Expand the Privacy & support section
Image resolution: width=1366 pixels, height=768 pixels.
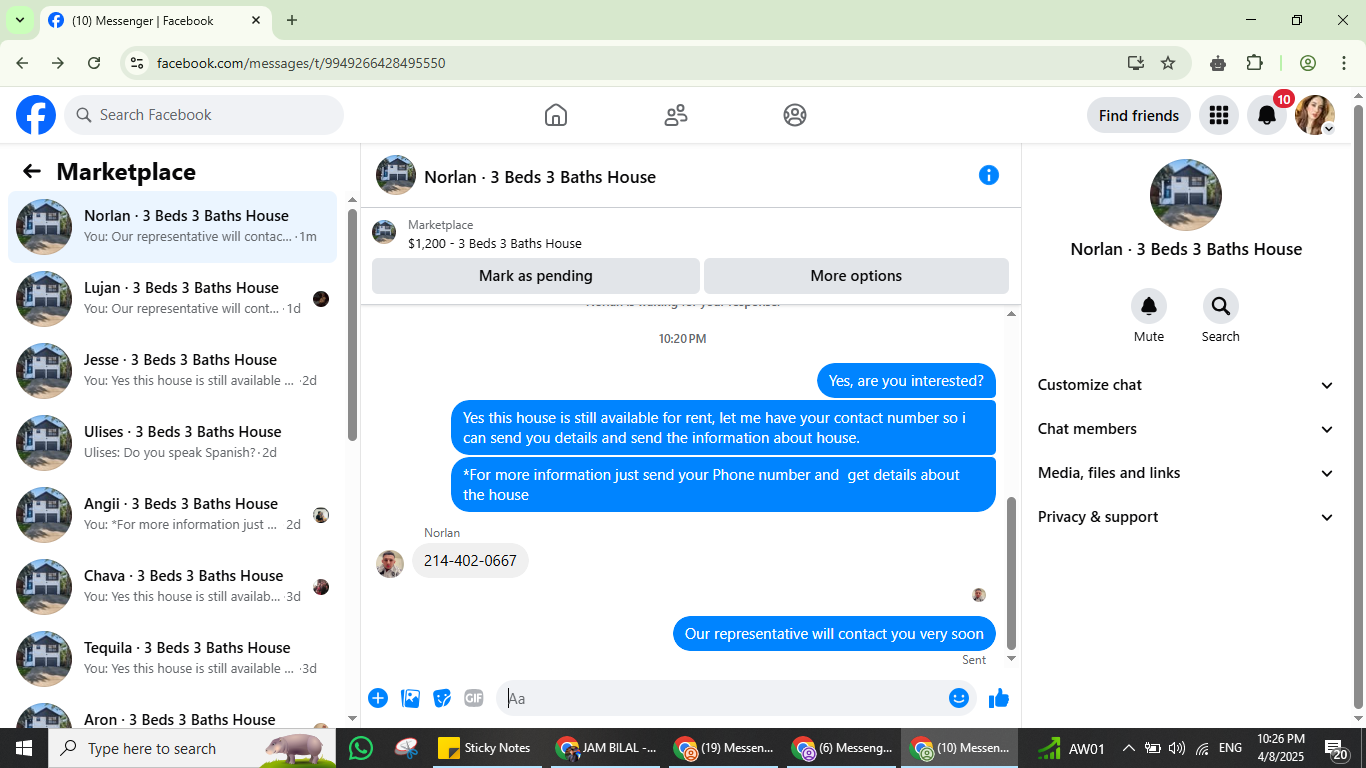[x=1186, y=517]
